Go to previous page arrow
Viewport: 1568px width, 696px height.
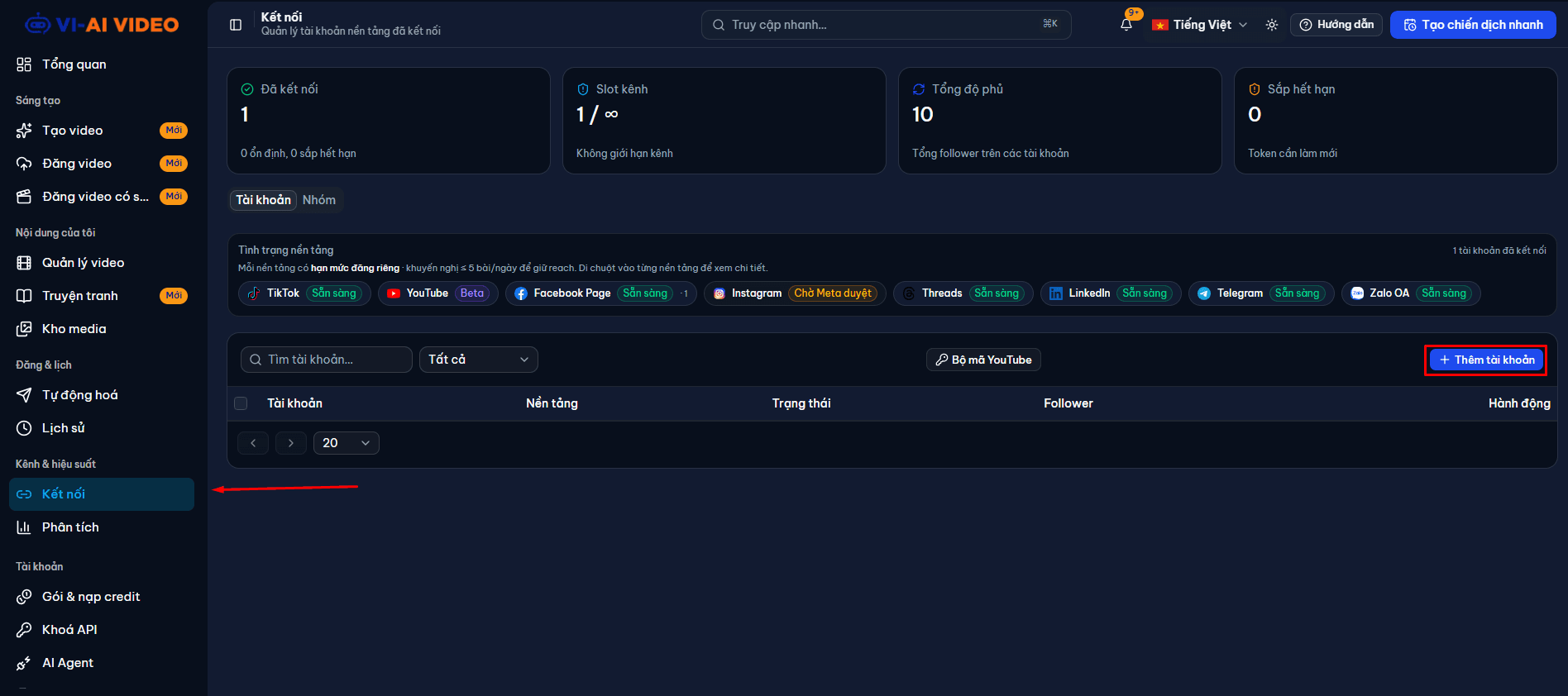[x=253, y=443]
